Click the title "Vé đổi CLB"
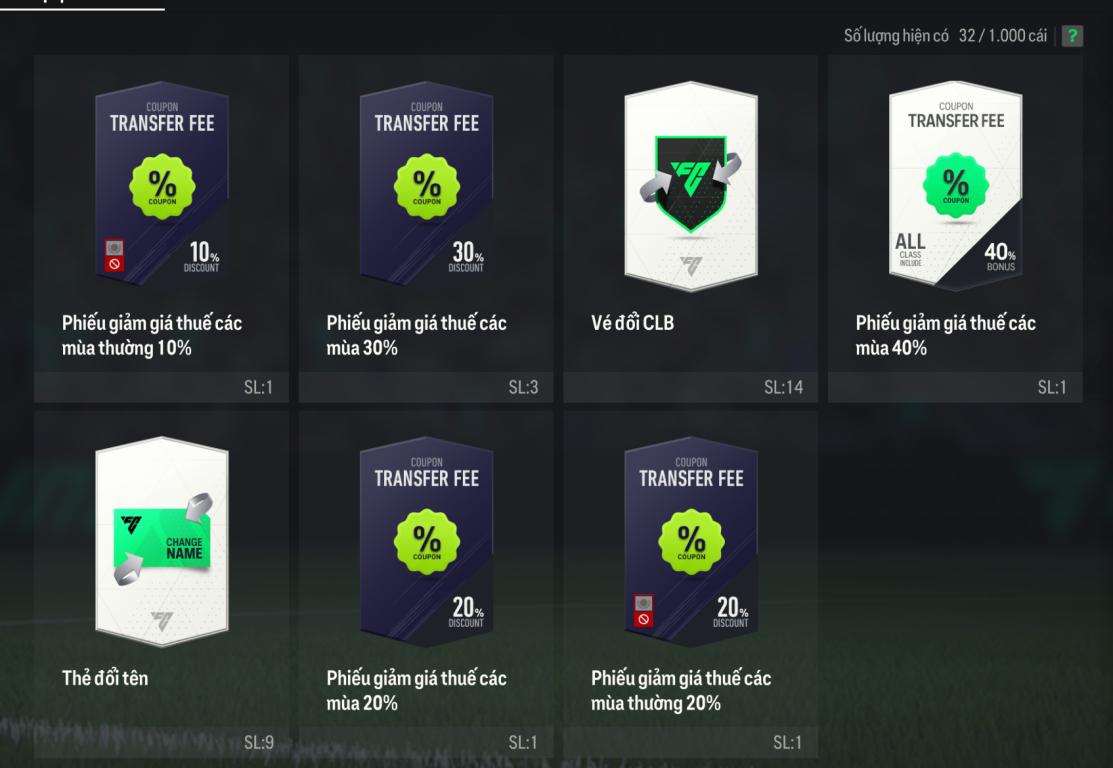This screenshot has height=768, width=1113. click(632, 323)
